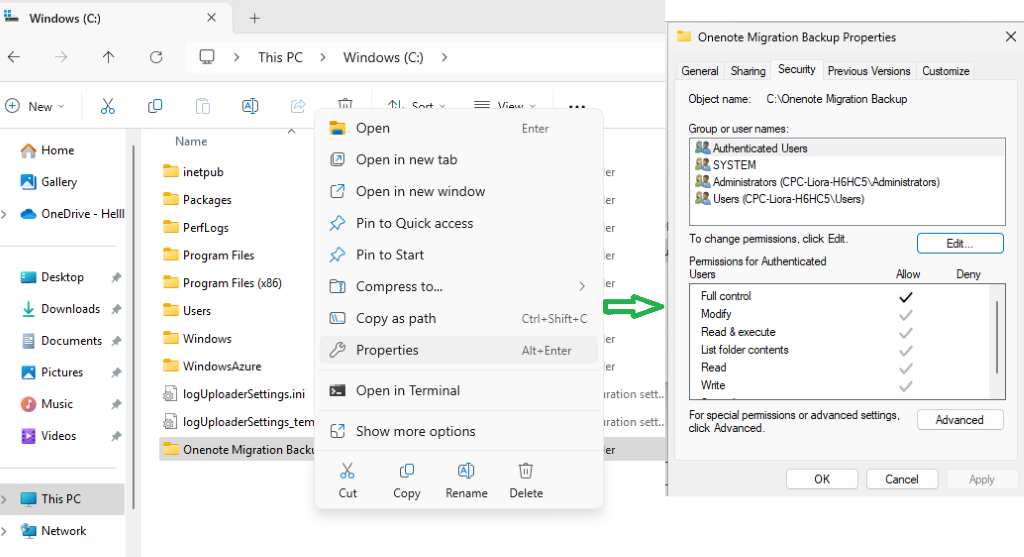Click the Copy icon in Explorer toolbar

[x=155, y=106]
